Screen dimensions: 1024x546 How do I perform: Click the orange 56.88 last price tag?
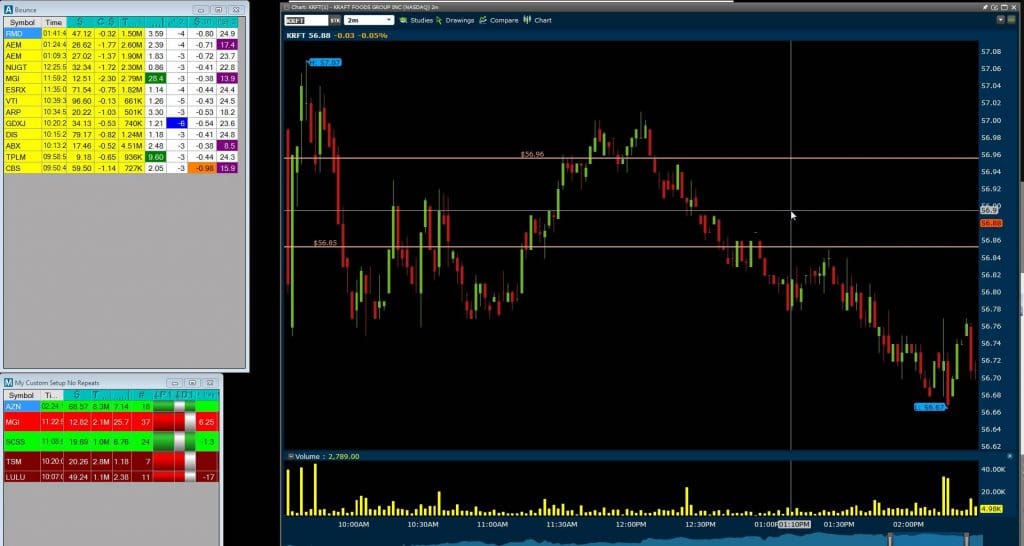[x=991, y=223]
